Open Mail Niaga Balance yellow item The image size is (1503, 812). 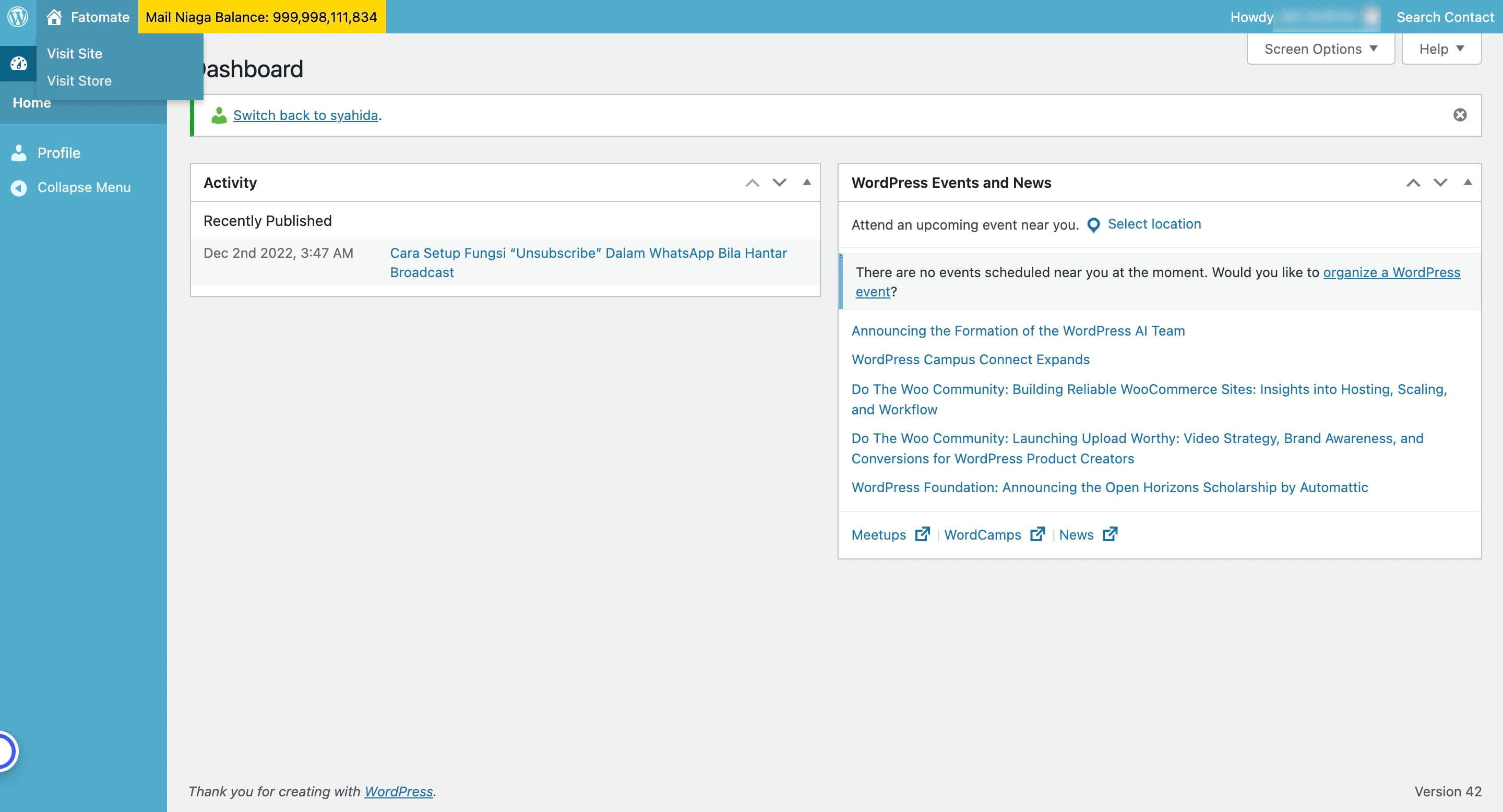pos(261,17)
